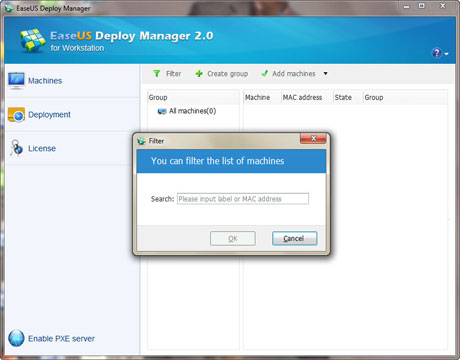Maximize the EaseUS Deploy Manager window

(x=422, y=6)
